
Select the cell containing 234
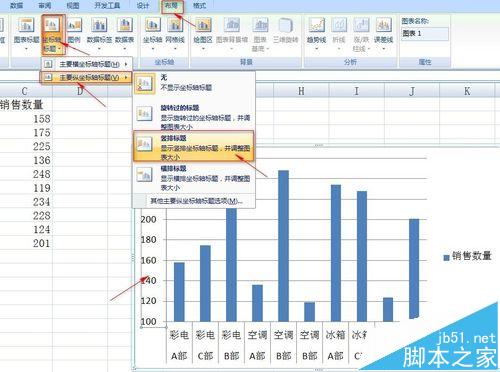coord(26,202)
